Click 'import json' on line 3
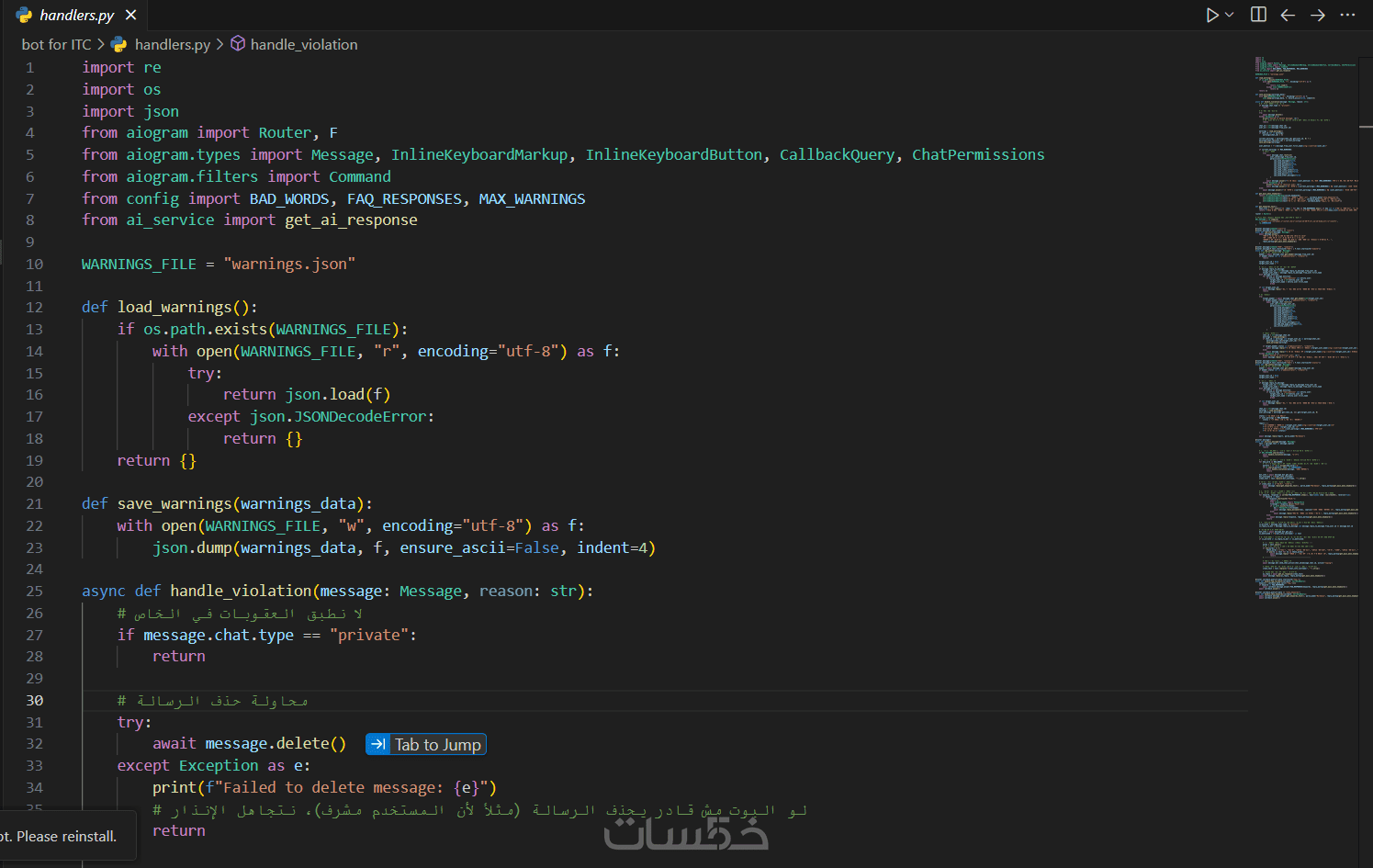The width and height of the screenshot is (1373, 868). click(x=130, y=111)
